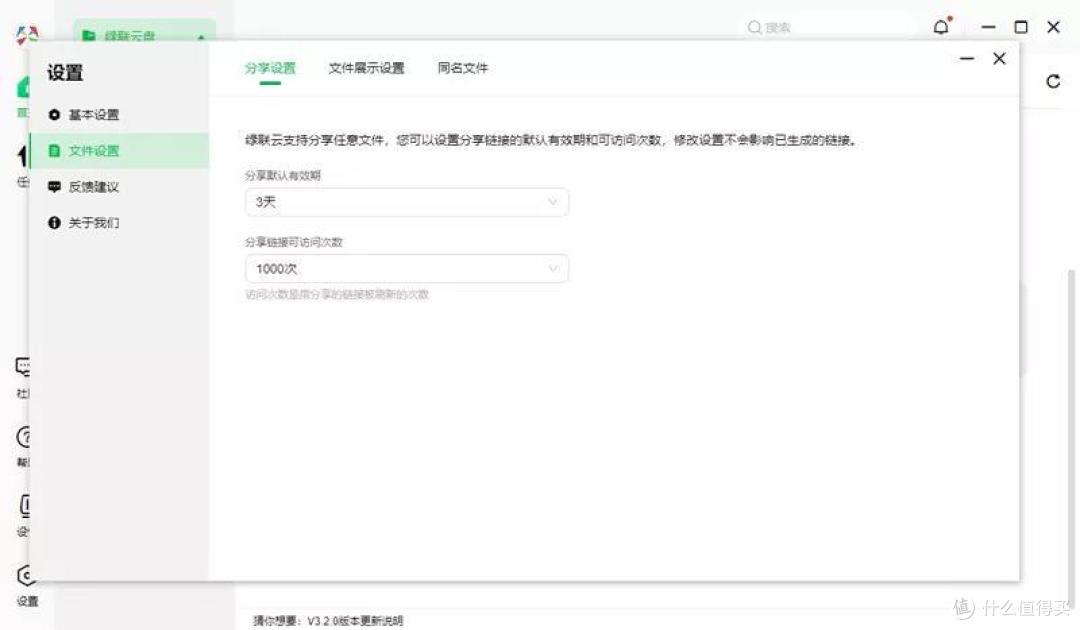Viewport: 1080px width, 630px height.
Task: Click the gear icon beside 基本设置
Action: click(54, 114)
